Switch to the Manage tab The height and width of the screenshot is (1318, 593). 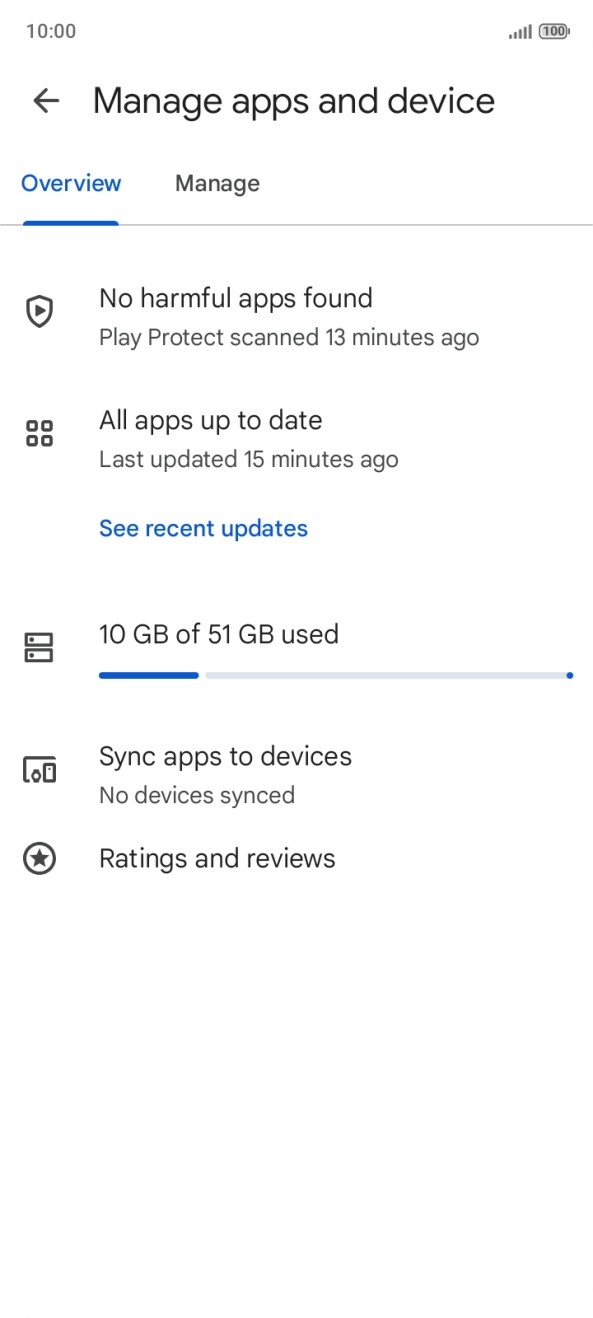pyautogui.click(x=217, y=184)
